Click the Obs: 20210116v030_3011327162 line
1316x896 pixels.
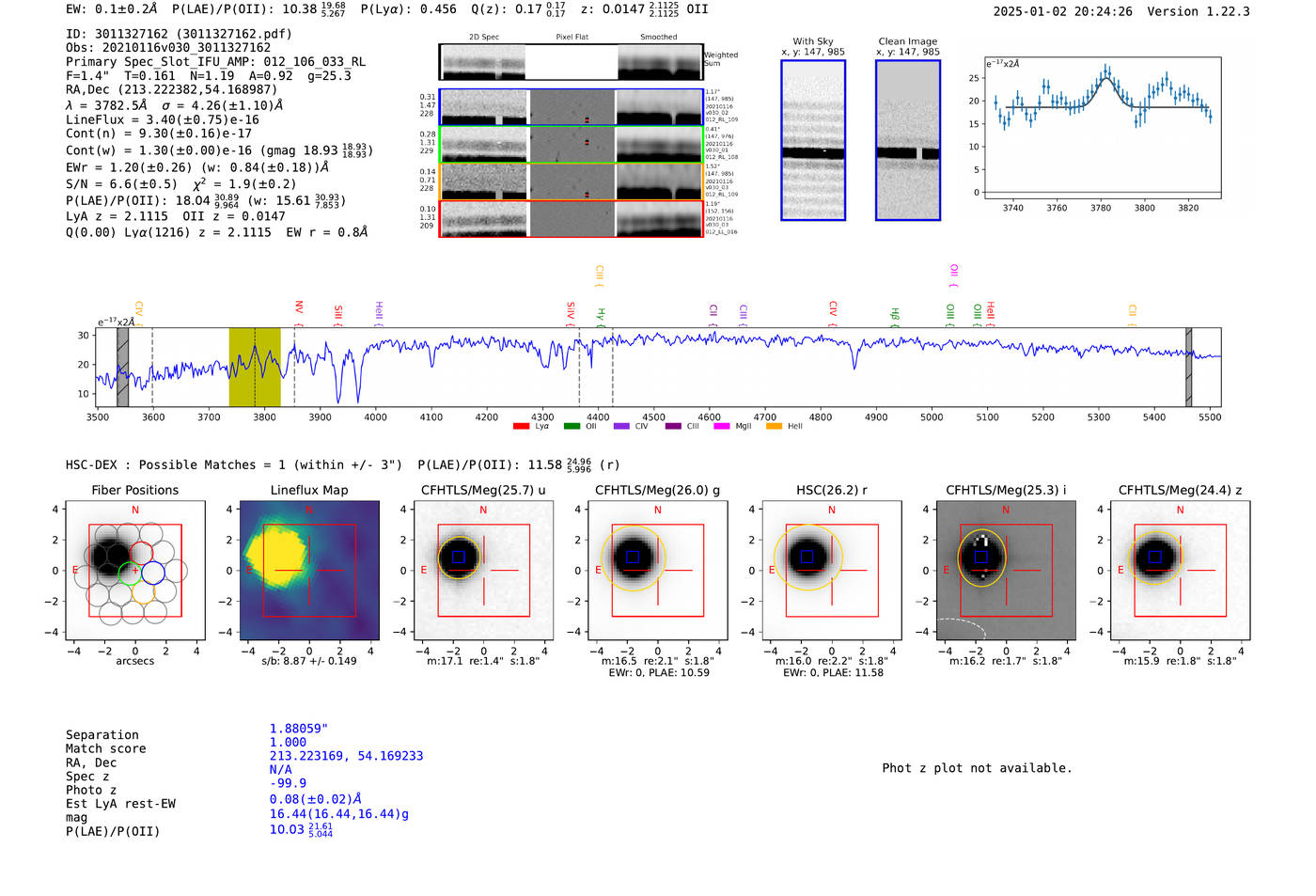[x=168, y=48]
